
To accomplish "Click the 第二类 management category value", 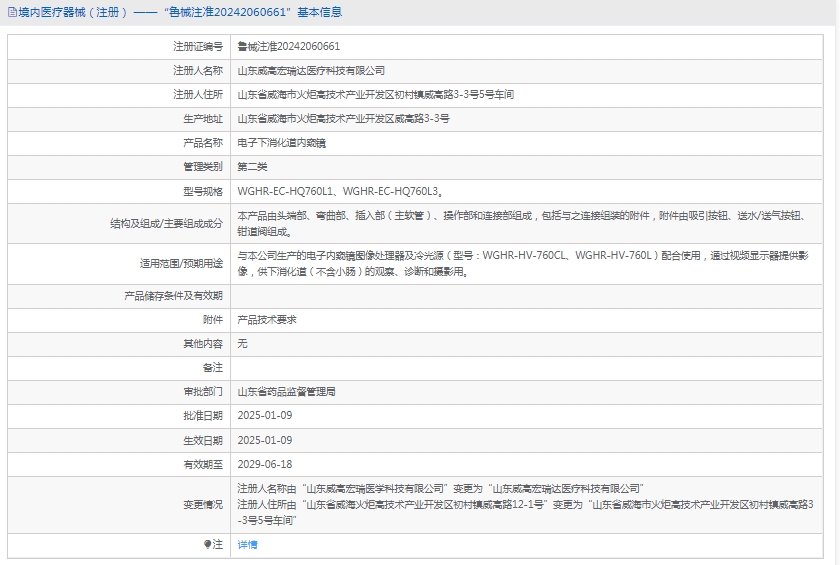I will [x=253, y=167].
